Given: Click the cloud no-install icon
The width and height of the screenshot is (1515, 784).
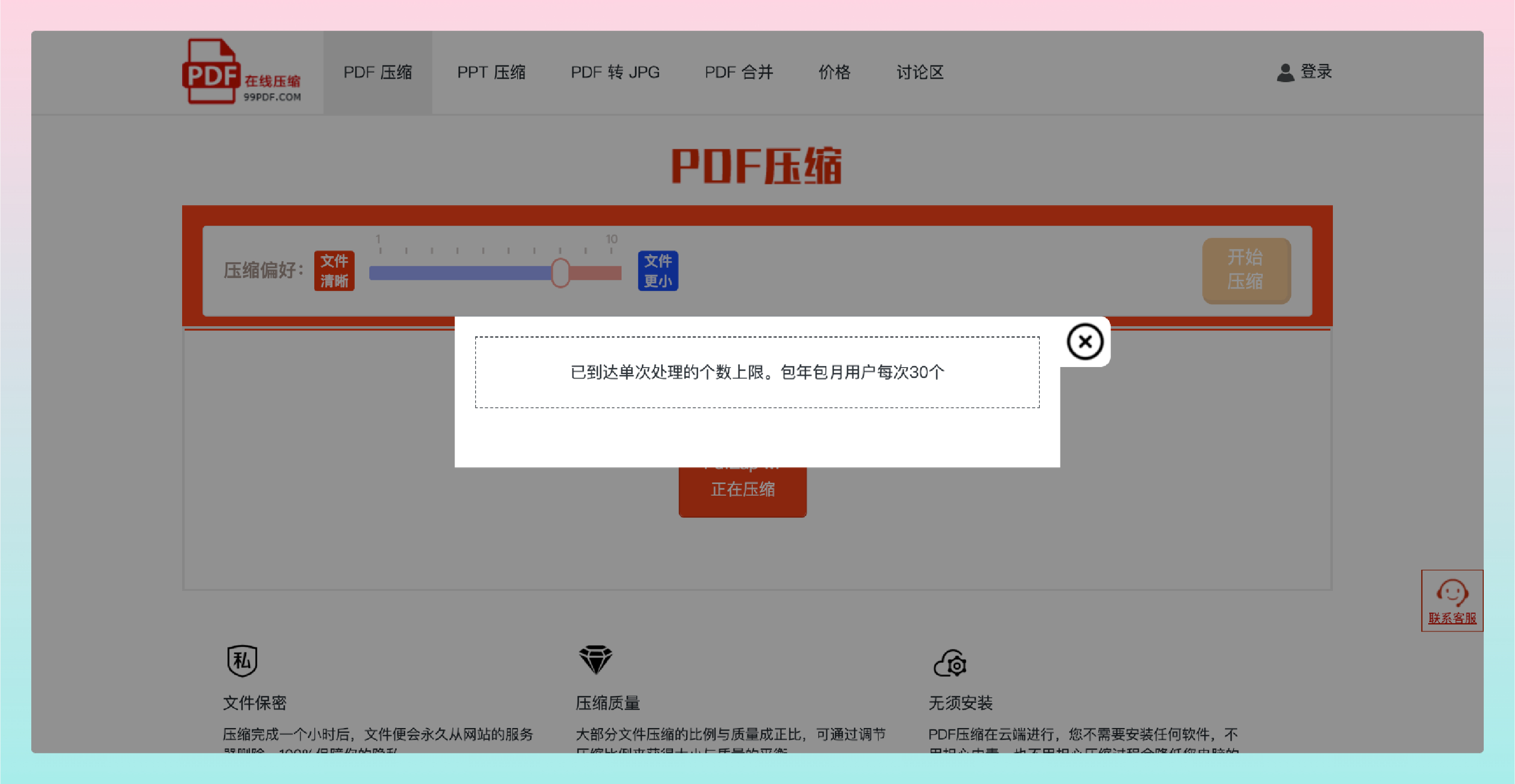Looking at the screenshot, I should click(950, 663).
